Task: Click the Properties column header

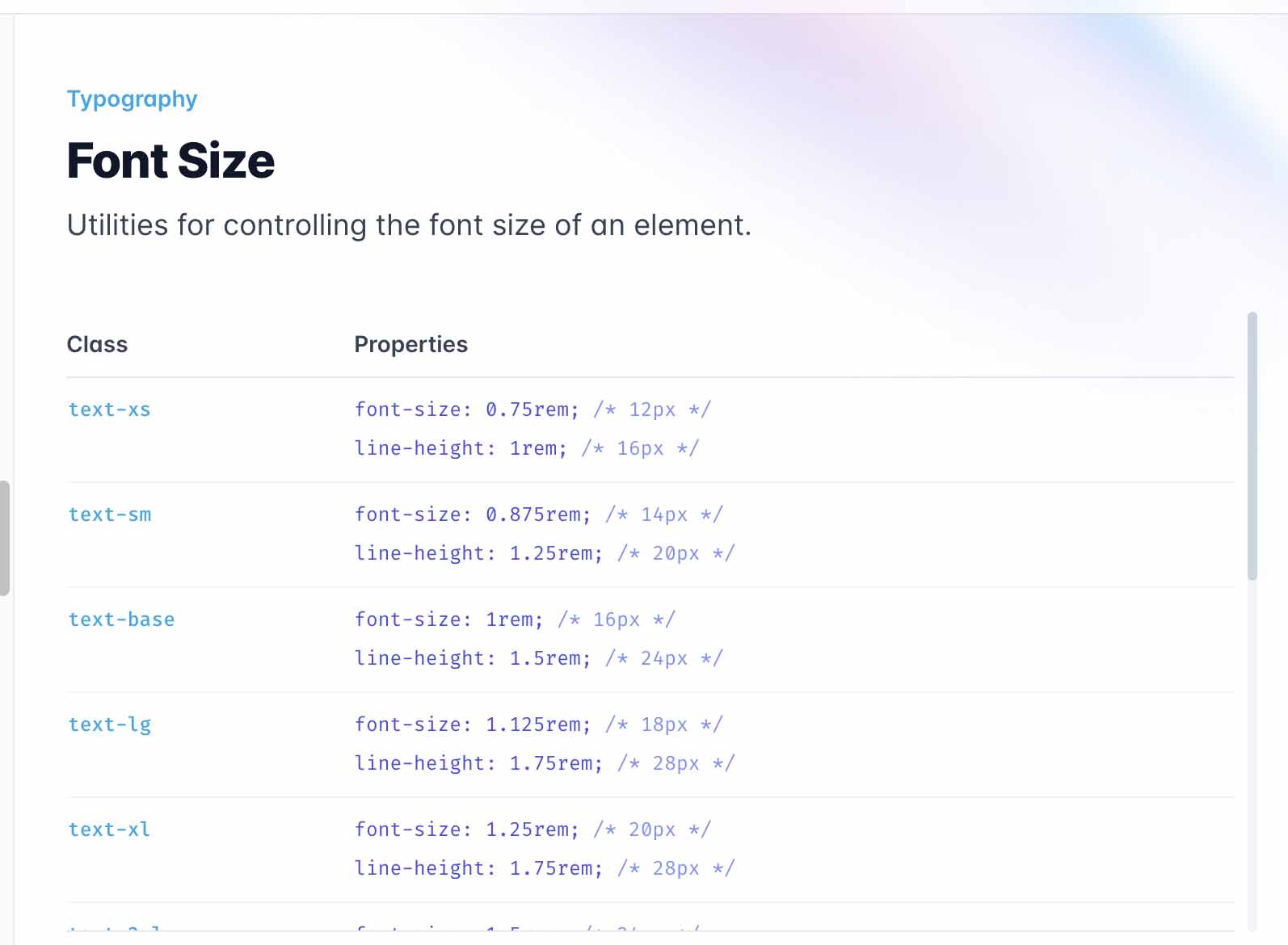Action: [x=410, y=344]
